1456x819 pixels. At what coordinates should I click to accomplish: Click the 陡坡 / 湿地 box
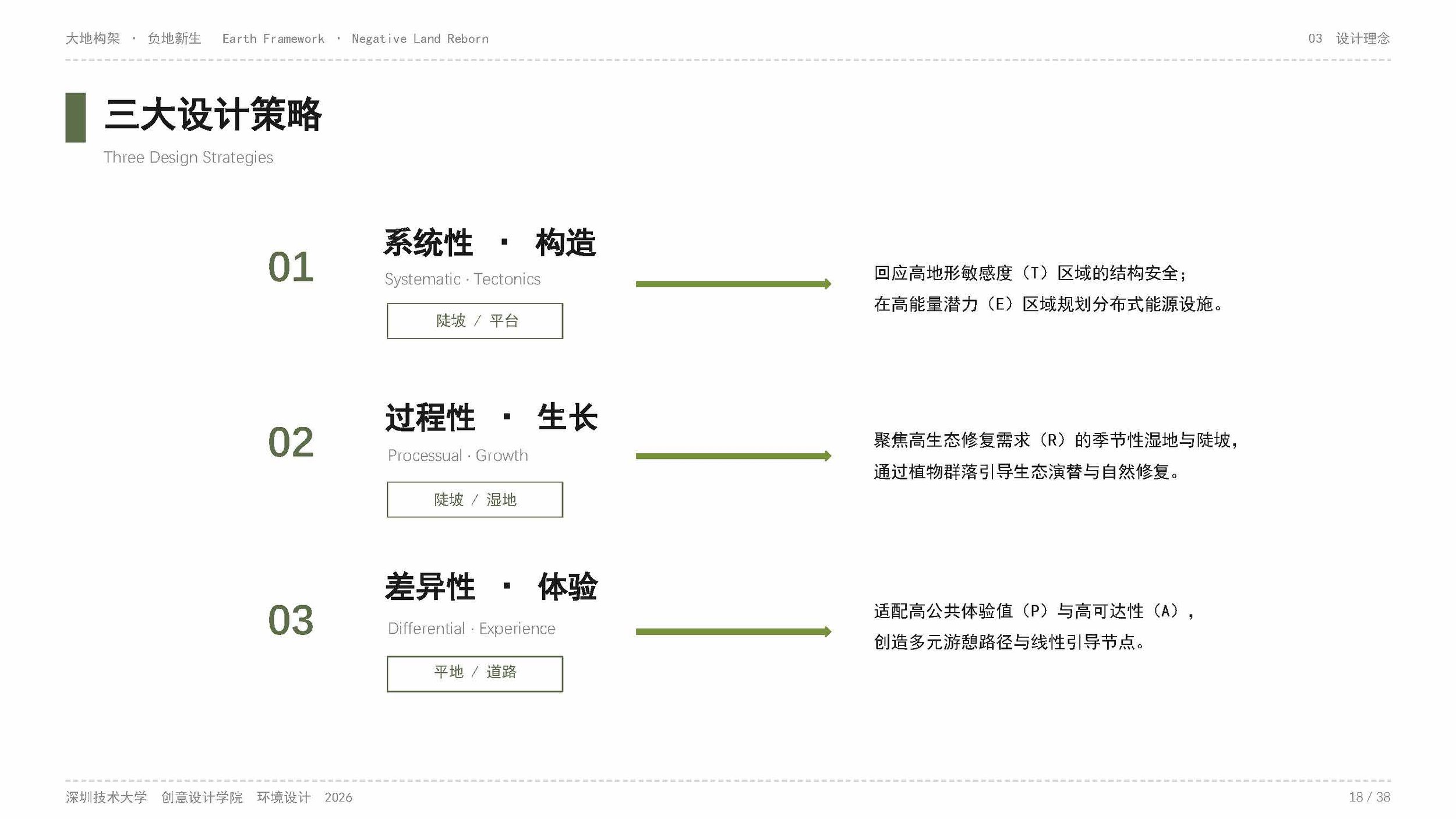(x=475, y=499)
